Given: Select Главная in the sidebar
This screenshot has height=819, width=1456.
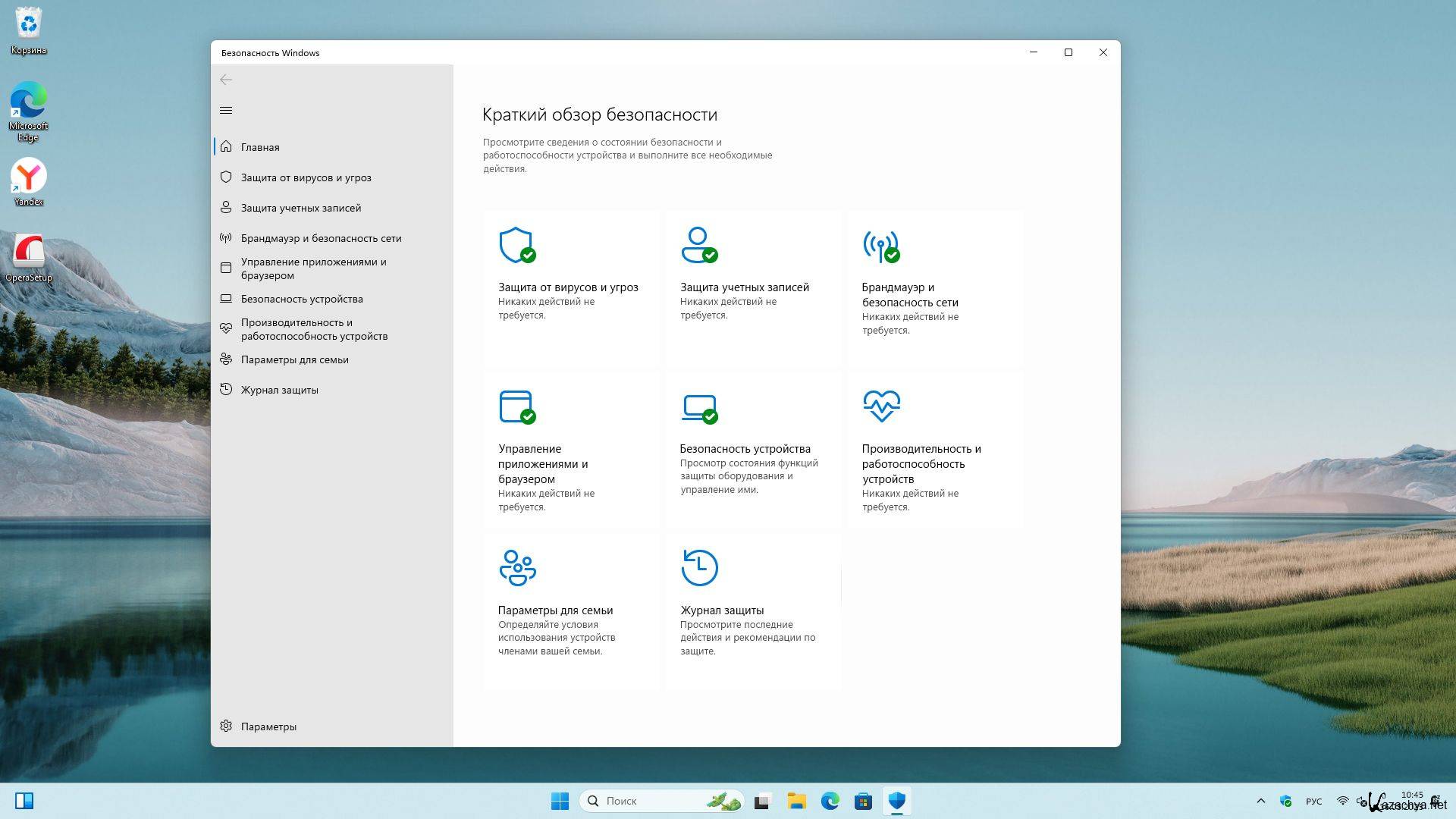Looking at the screenshot, I should point(260,147).
